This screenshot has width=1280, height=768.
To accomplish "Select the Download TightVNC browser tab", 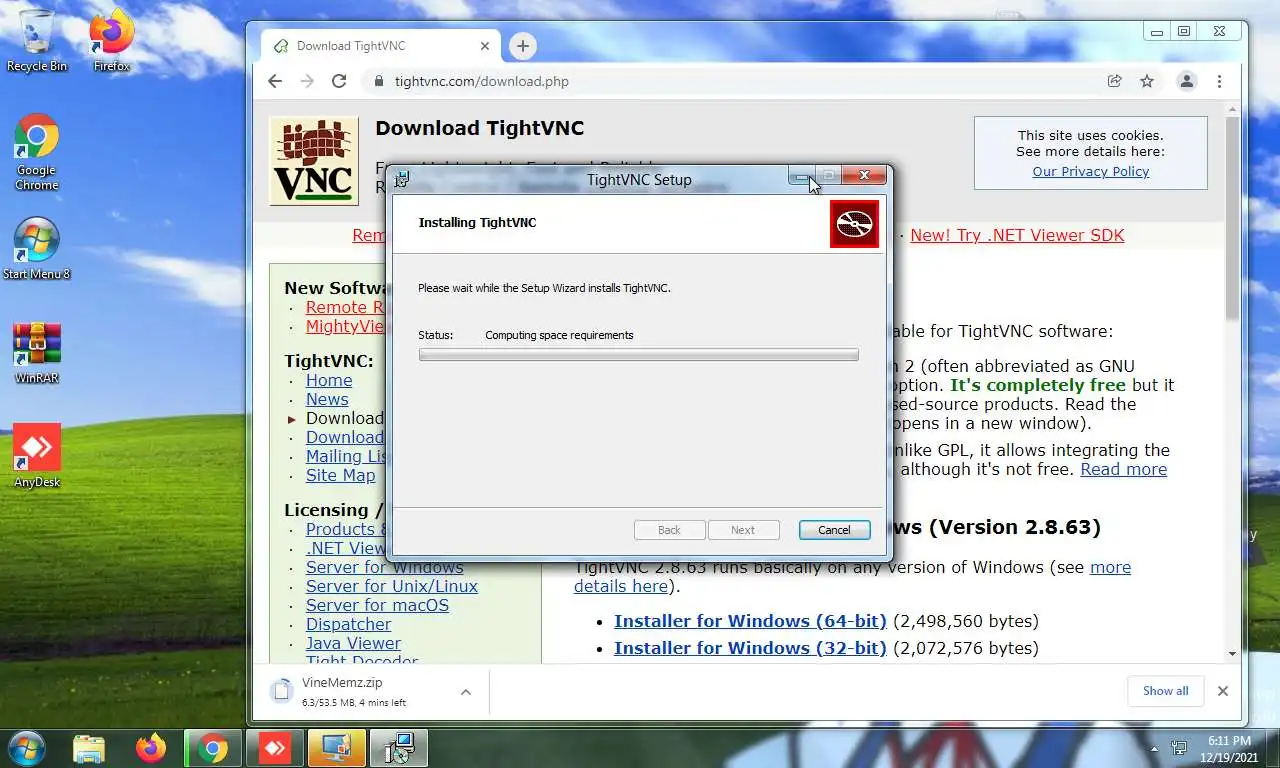I will tap(381, 45).
